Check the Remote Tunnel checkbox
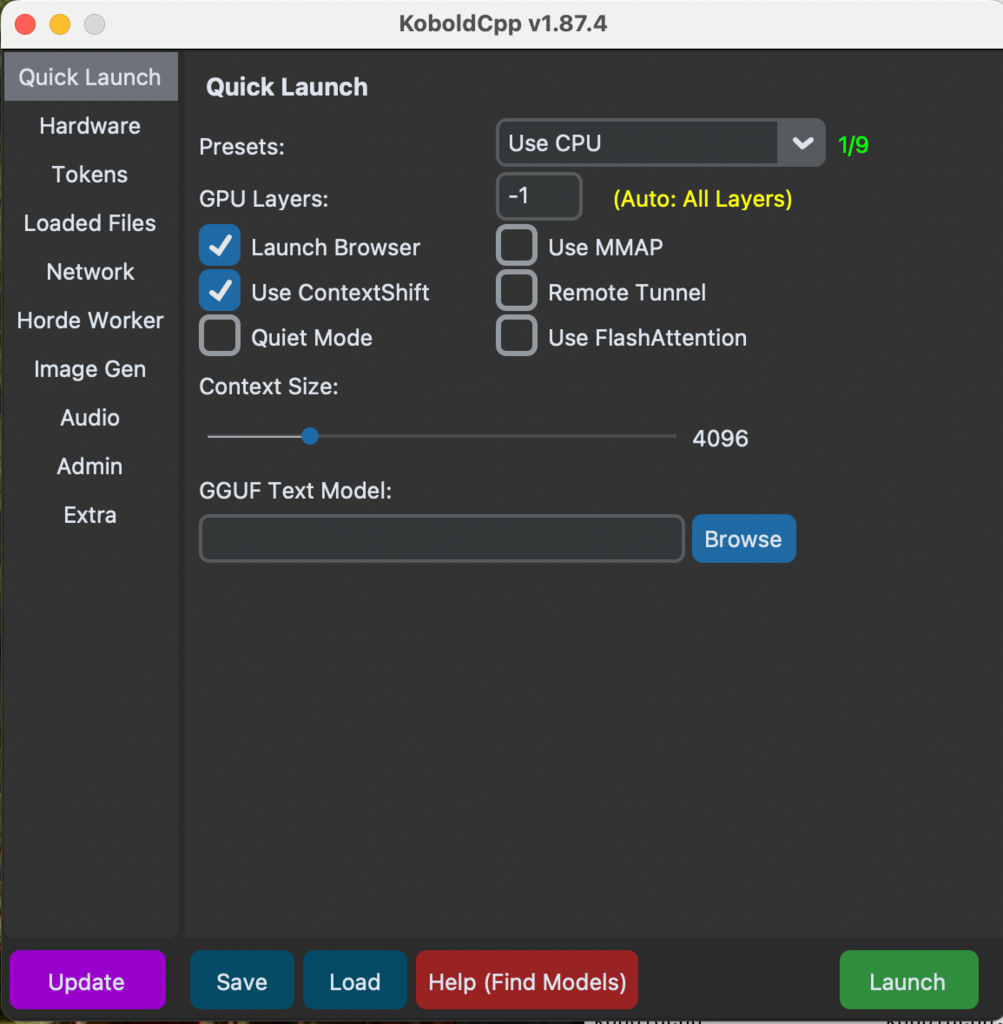The width and height of the screenshot is (1003, 1024). 517,291
